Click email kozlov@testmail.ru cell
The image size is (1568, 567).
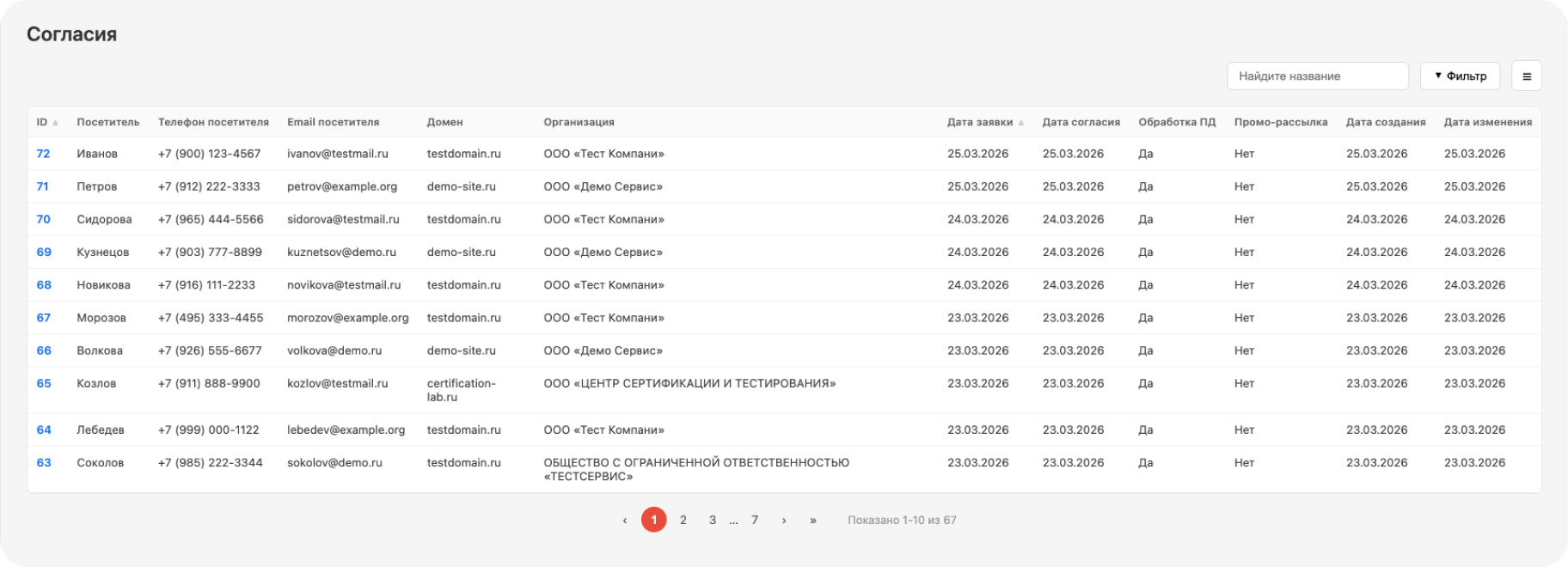pos(337,383)
